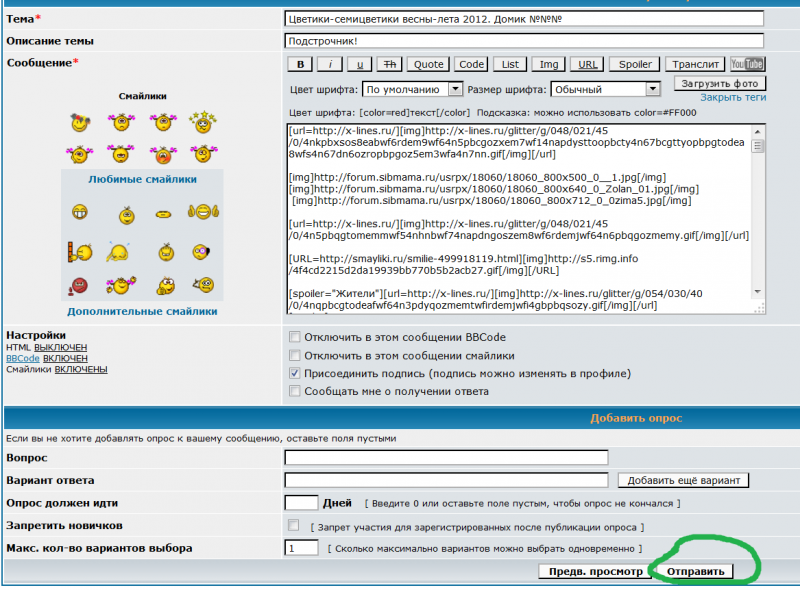800x590 pixels.
Task: Insert the big toothy grin smiley
Action: (80, 212)
